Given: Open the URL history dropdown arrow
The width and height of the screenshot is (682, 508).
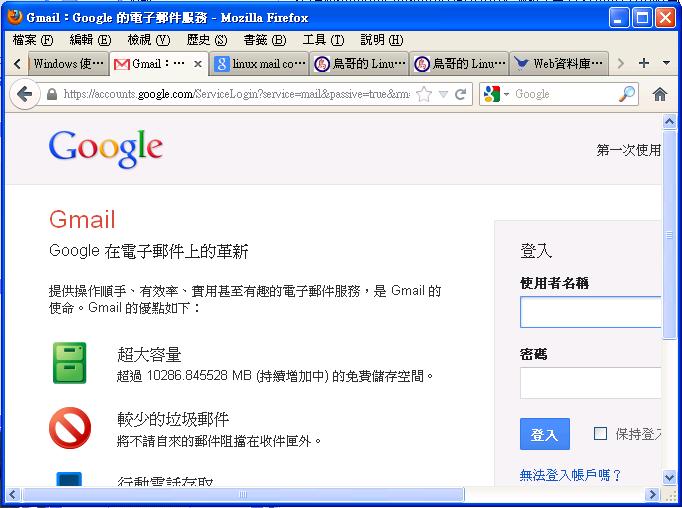Looking at the screenshot, I should [443, 94].
